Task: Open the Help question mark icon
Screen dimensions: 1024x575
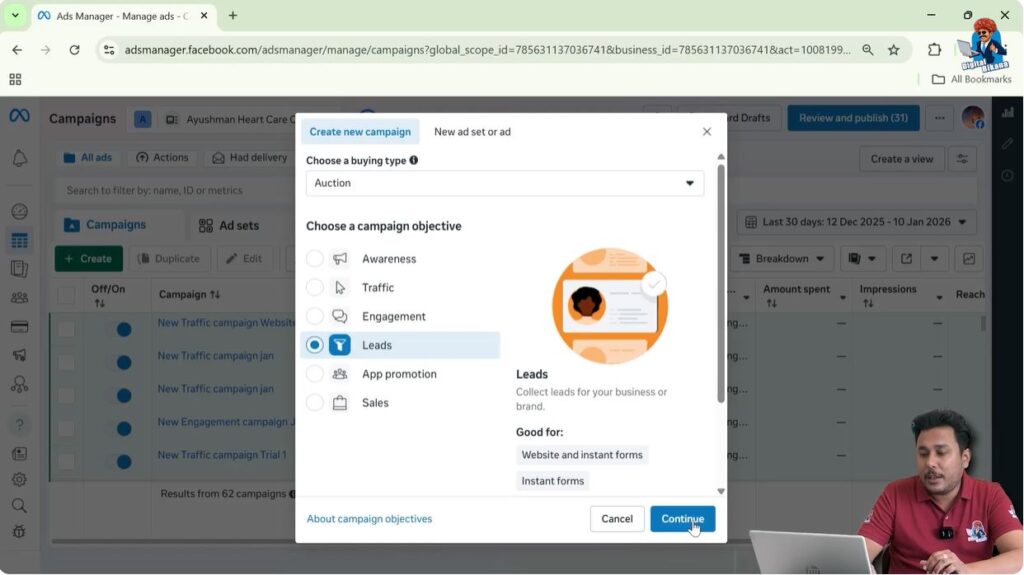Action: (20, 425)
